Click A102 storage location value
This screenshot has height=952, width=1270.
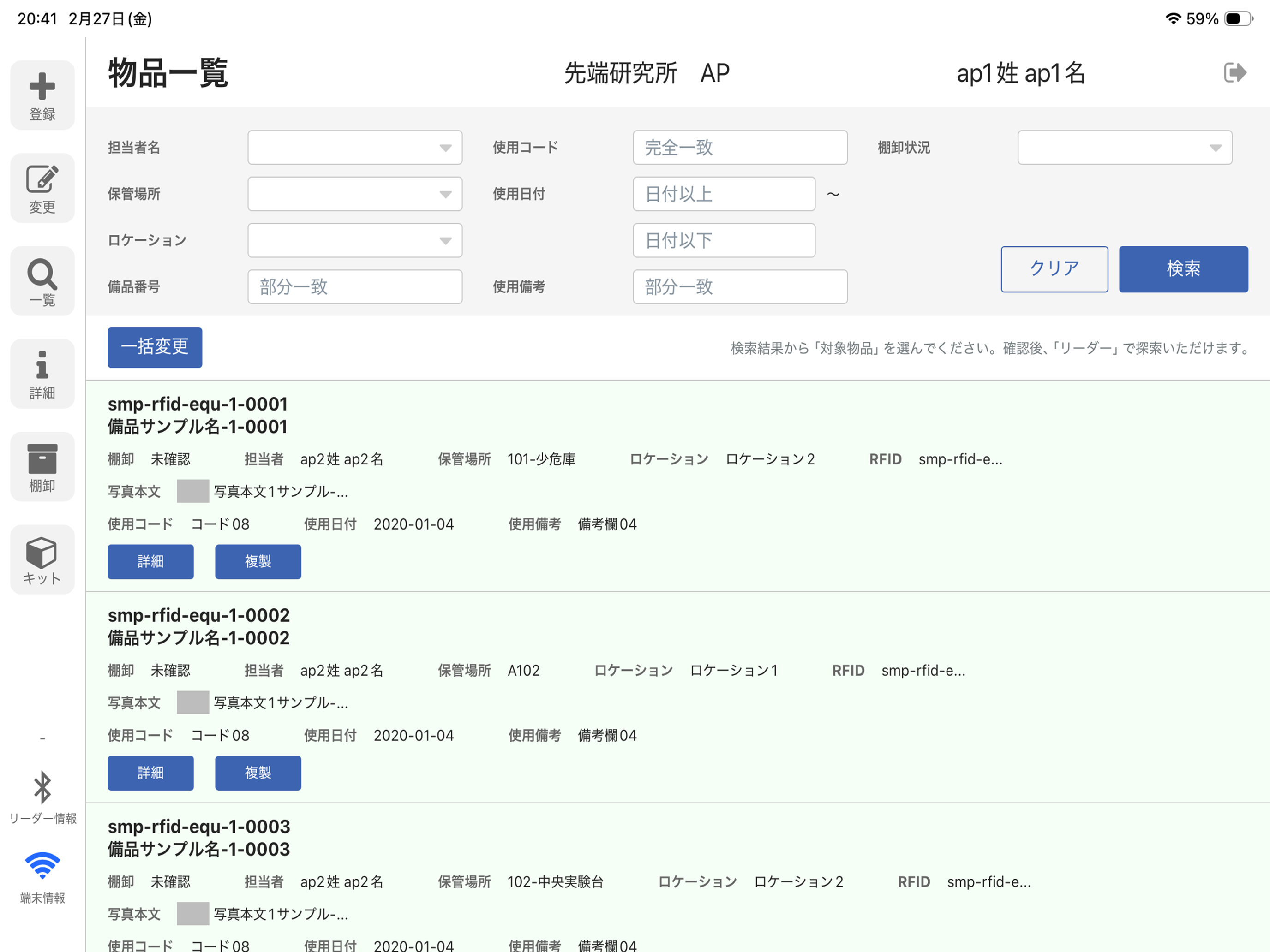(x=524, y=670)
